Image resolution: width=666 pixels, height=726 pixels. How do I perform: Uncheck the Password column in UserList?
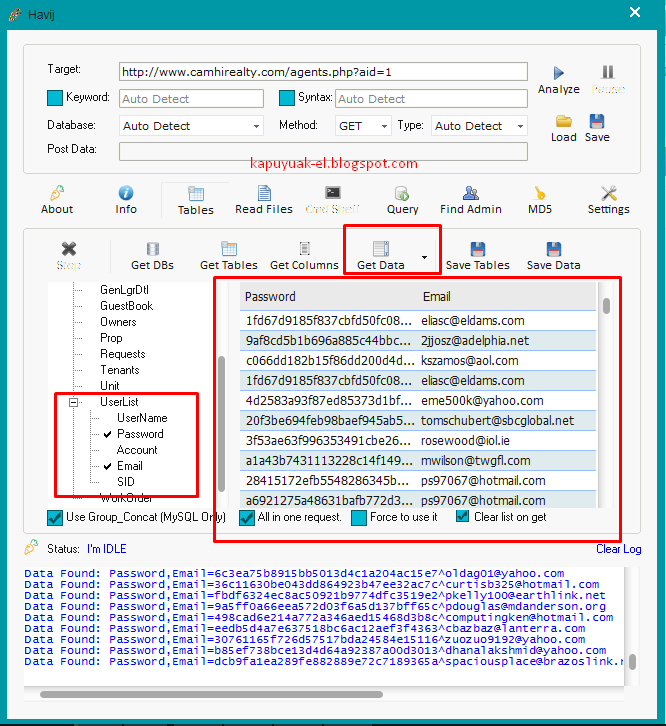pos(107,434)
